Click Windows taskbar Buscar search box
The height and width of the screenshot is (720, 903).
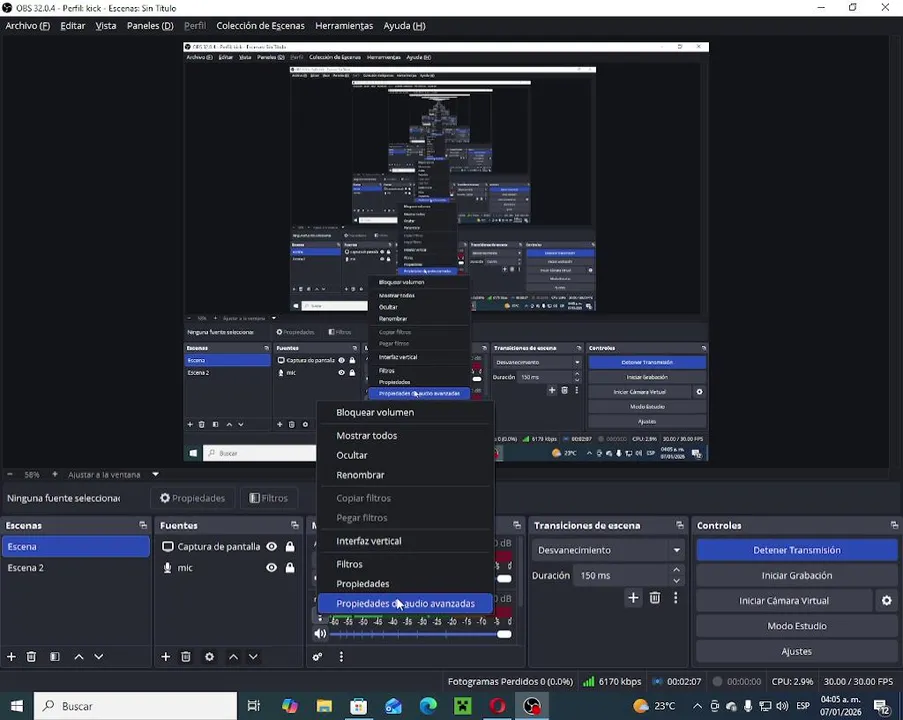point(135,706)
